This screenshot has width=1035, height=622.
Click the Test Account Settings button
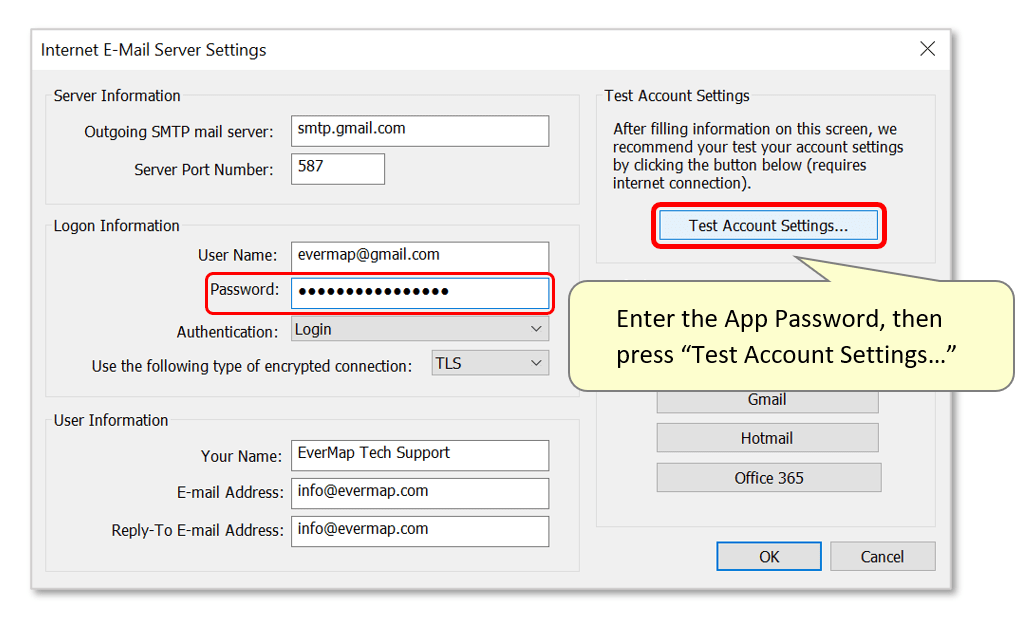(x=768, y=226)
